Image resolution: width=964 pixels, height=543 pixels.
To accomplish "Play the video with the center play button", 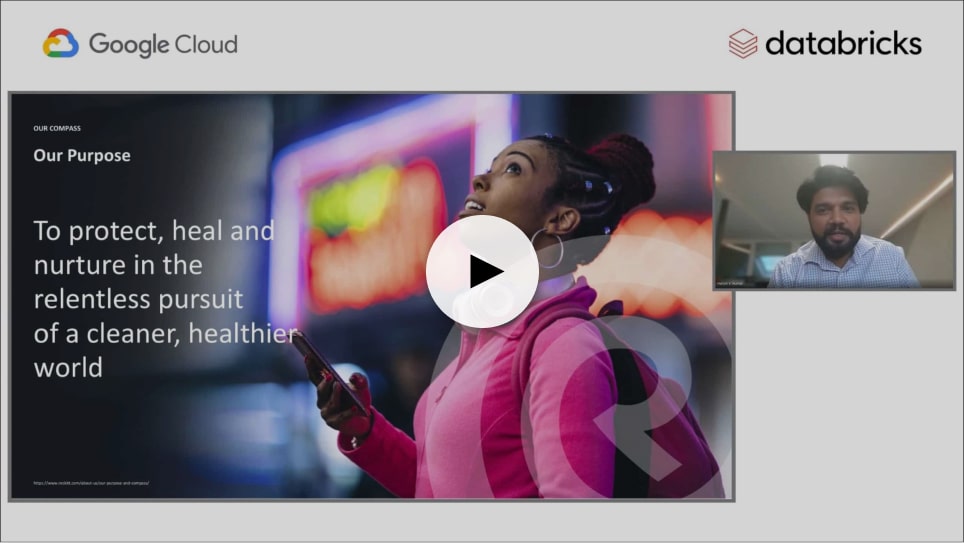I will 482,271.
